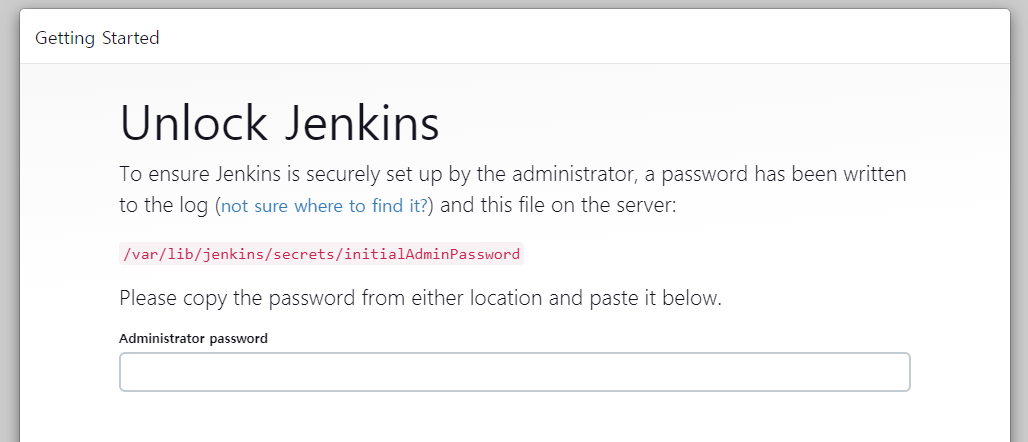Screen dimensions: 1028x442
Task: Click the Administrator password input field
Action: point(514,372)
